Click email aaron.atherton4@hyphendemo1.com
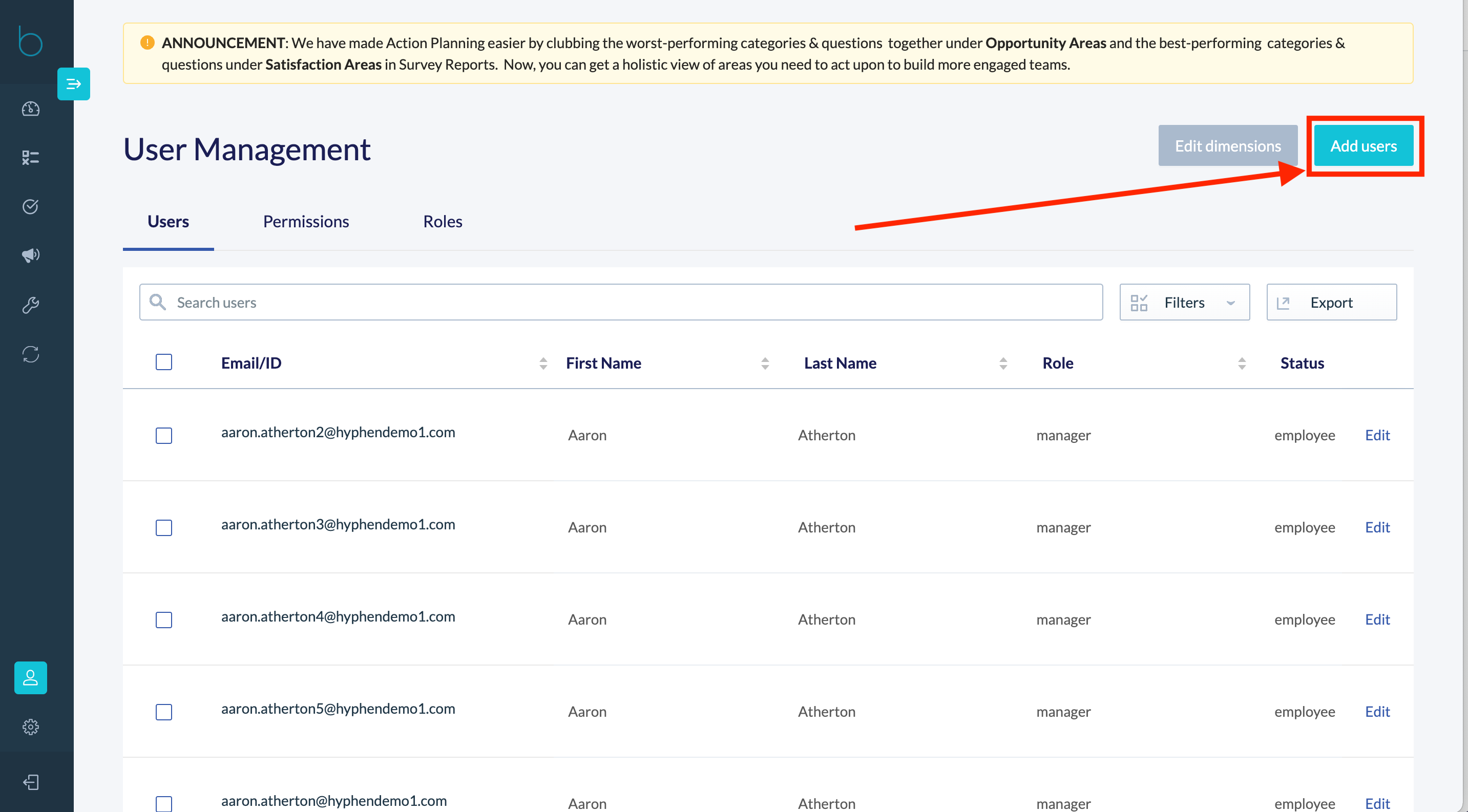The image size is (1468, 812). click(338, 617)
